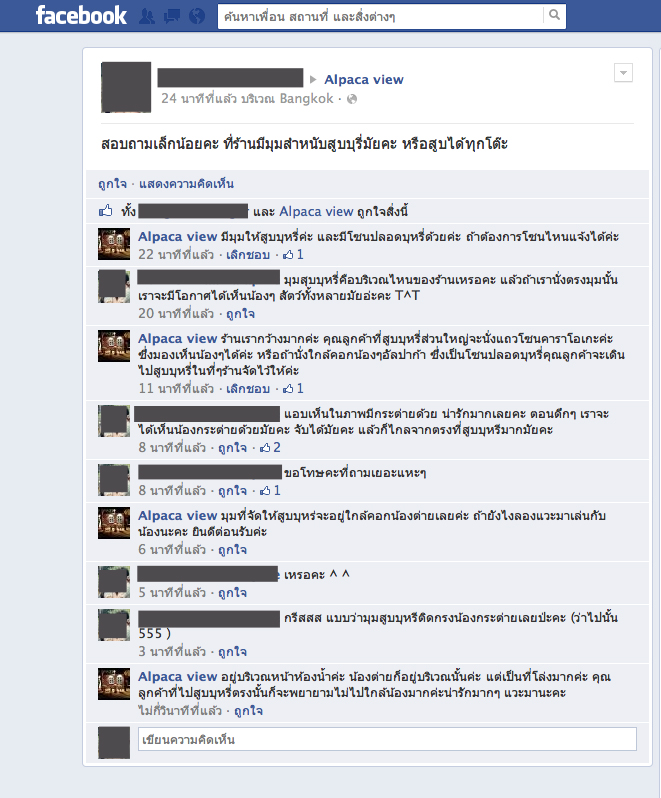Click the Facebook logo
Image resolution: width=661 pixels, height=798 pixels.
tap(81, 16)
